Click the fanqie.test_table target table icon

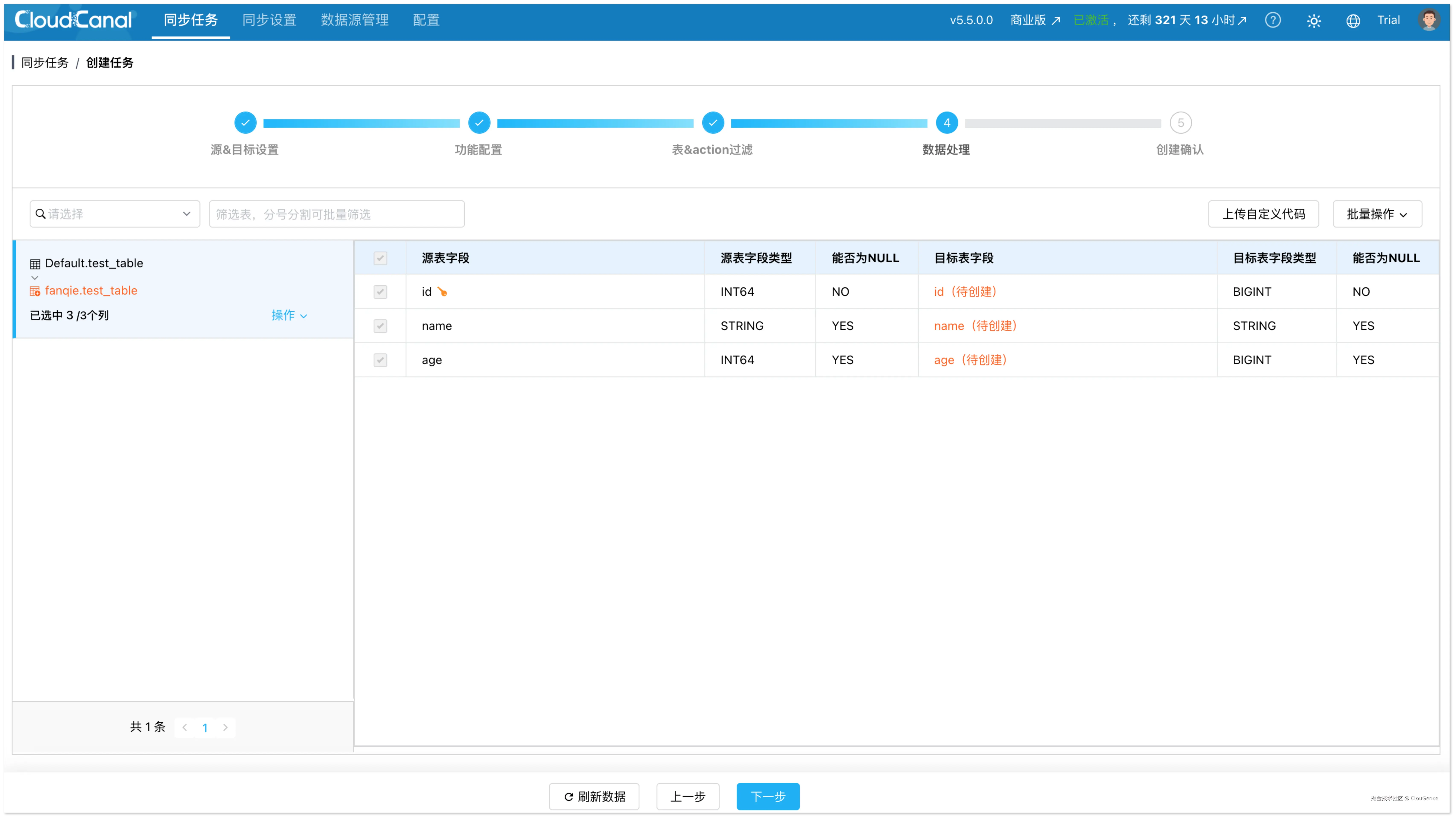click(35, 291)
